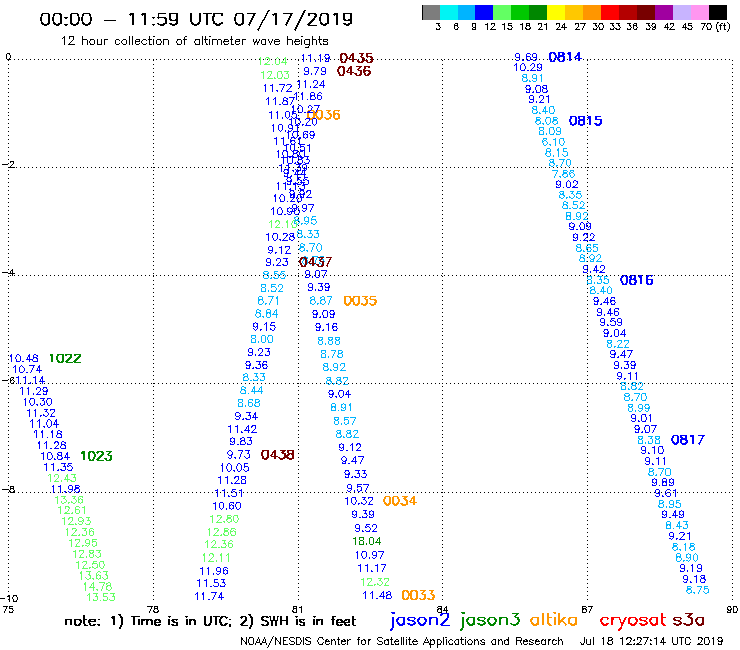Click the time marker '0815'
The width and height of the screenshot is (740, 650).
585,121
